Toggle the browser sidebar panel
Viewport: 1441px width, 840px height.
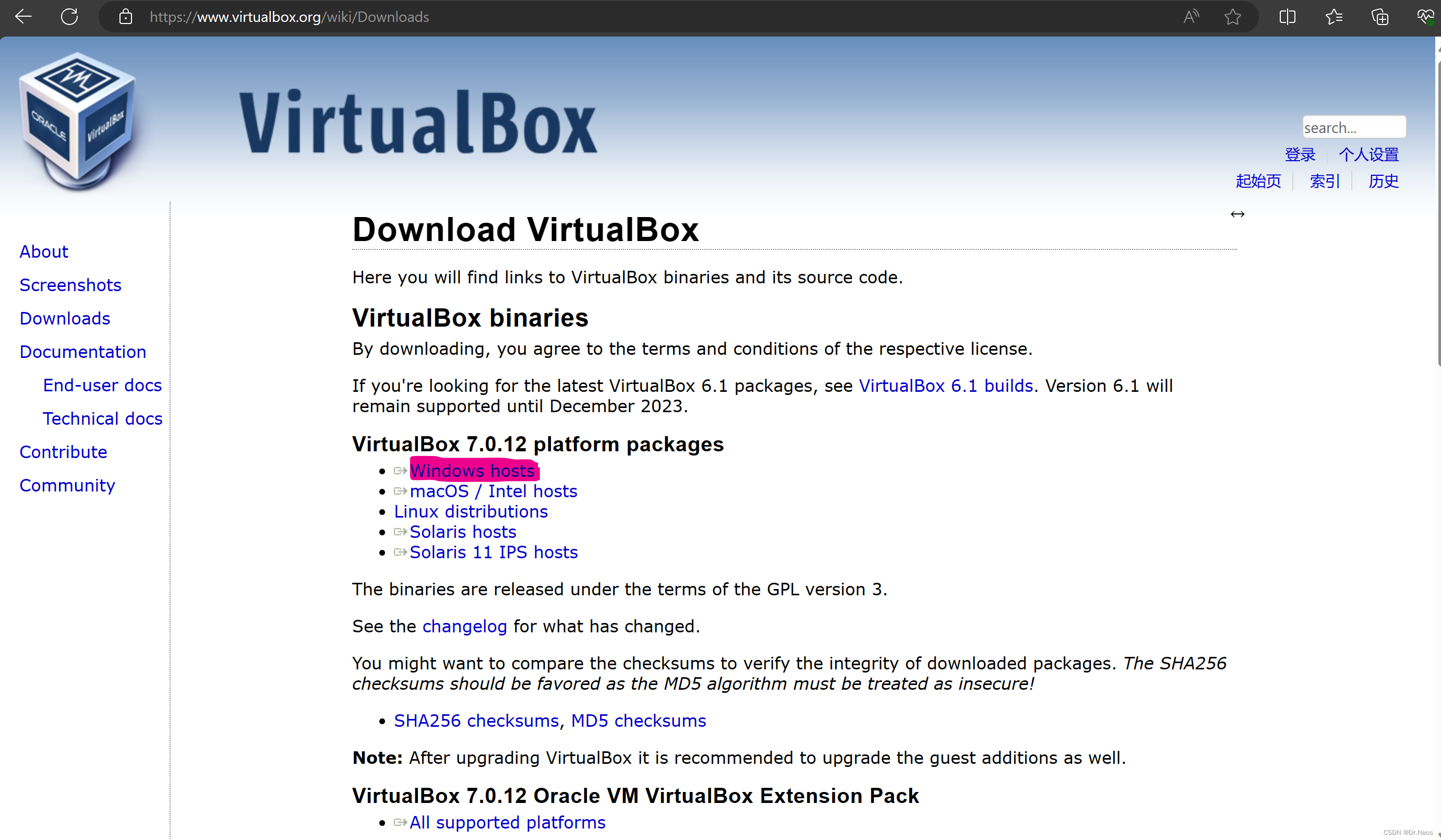1289,17
